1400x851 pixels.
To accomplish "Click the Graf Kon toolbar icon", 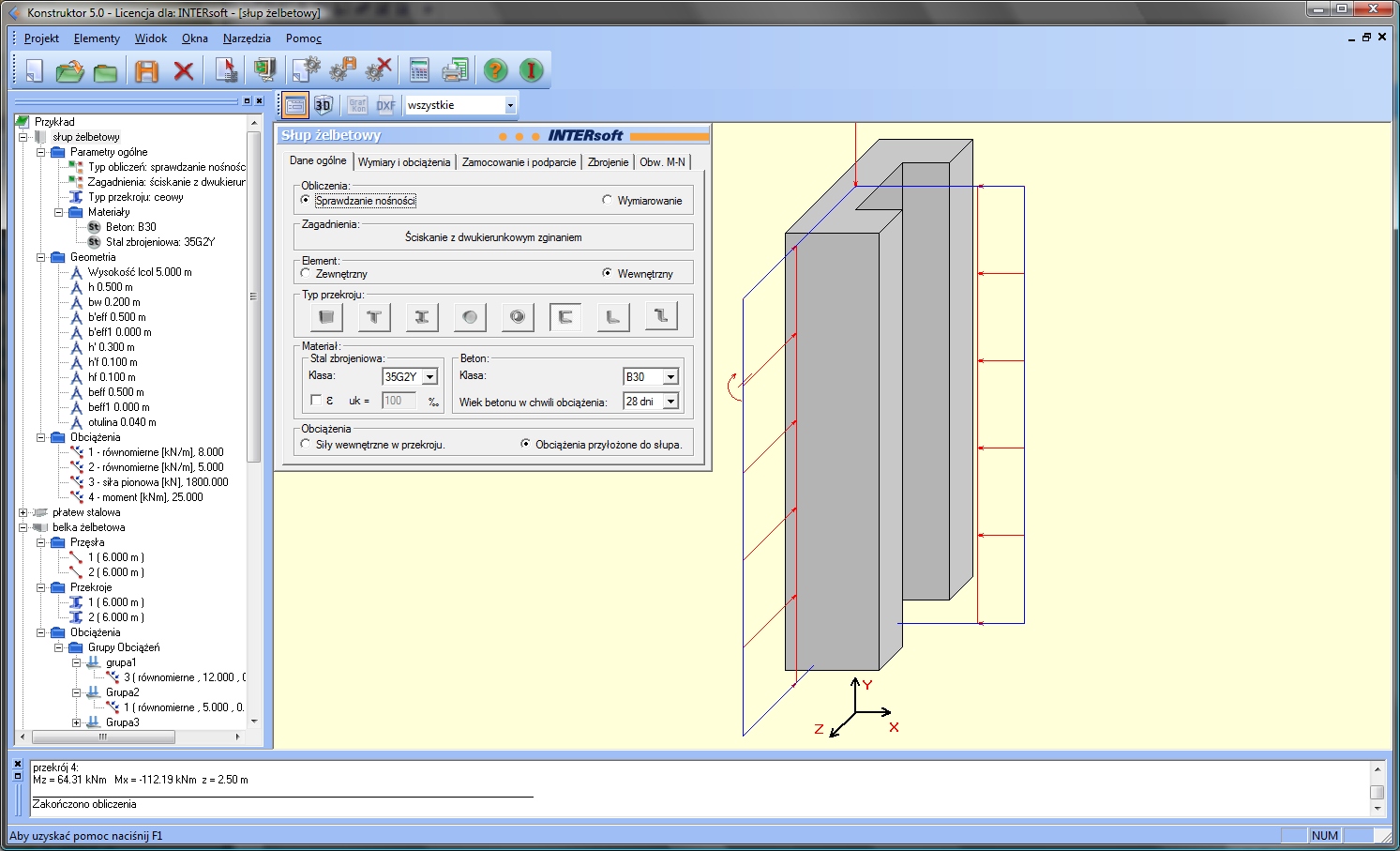I will [357, 105].
